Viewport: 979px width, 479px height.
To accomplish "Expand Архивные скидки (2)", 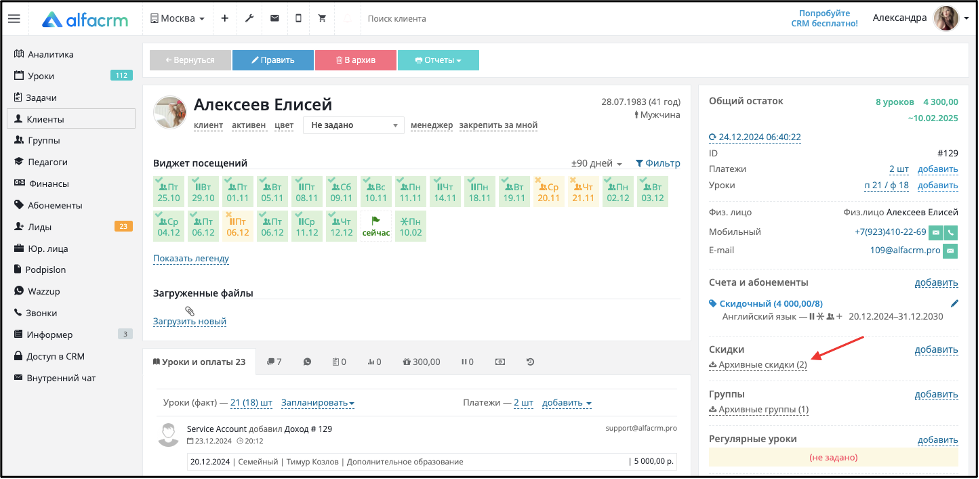I will pos(759,365).
